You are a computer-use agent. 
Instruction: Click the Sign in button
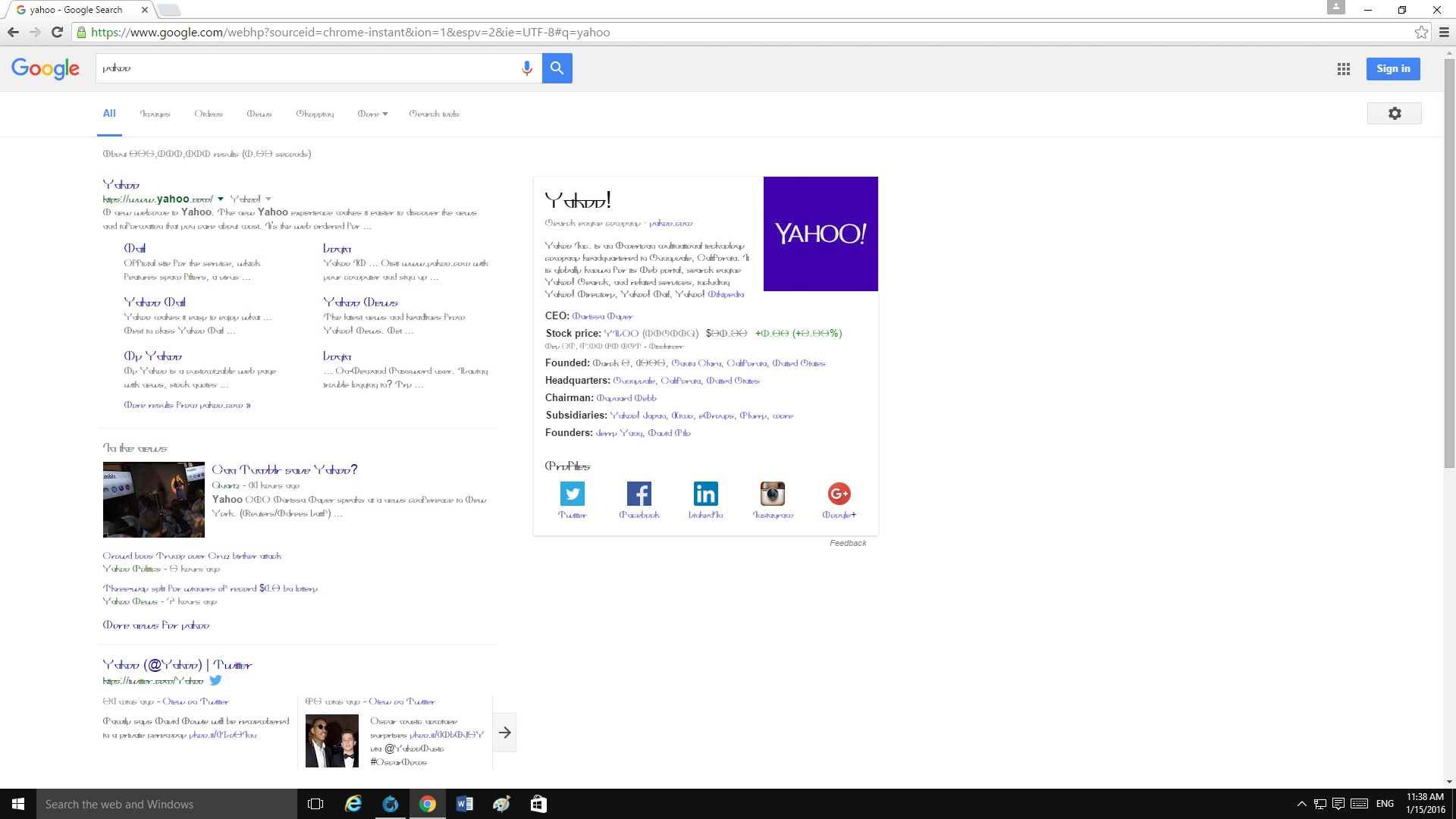(1393, 69)
